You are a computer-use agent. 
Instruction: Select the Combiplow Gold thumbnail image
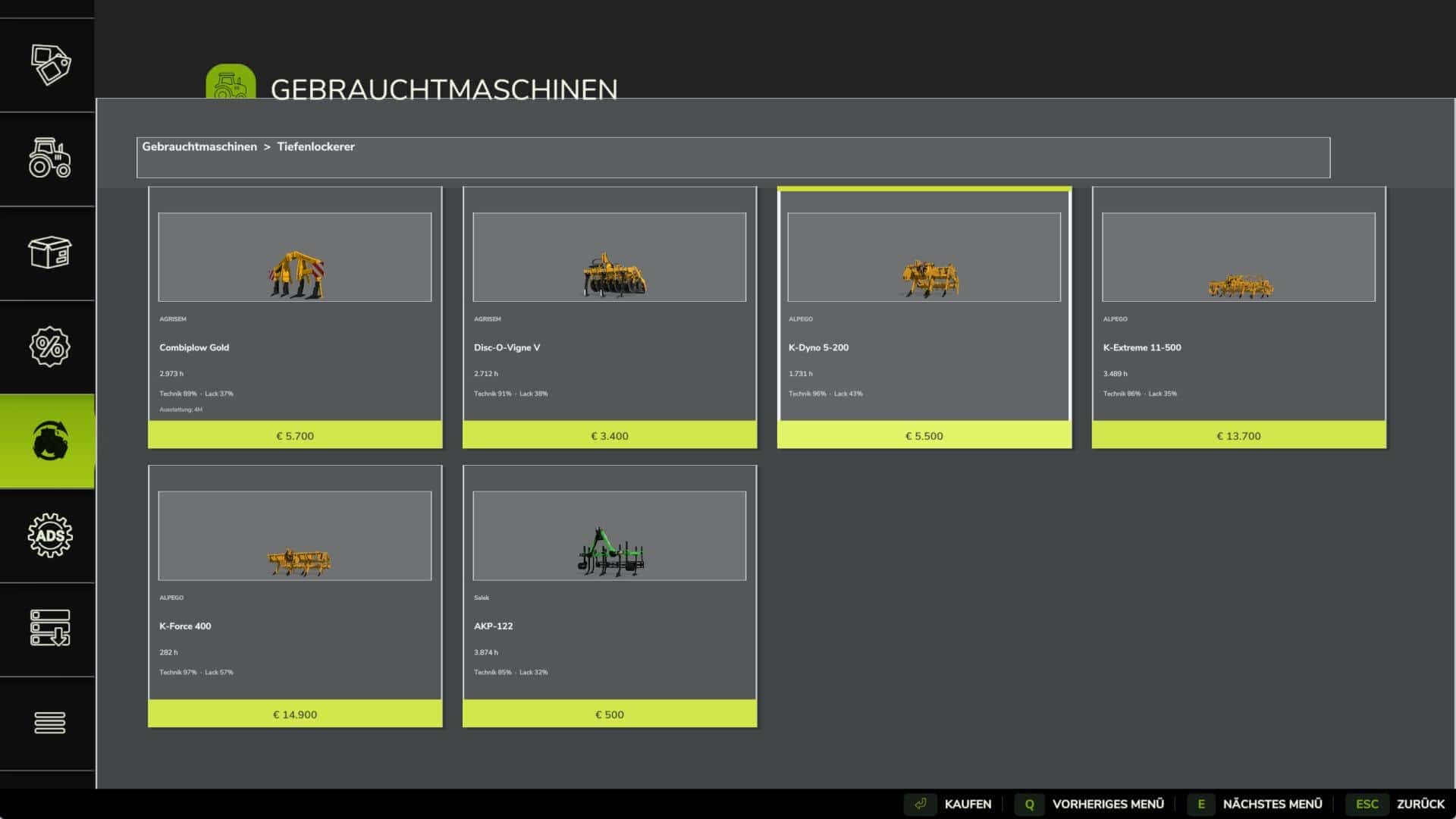(x=295, y=257)
